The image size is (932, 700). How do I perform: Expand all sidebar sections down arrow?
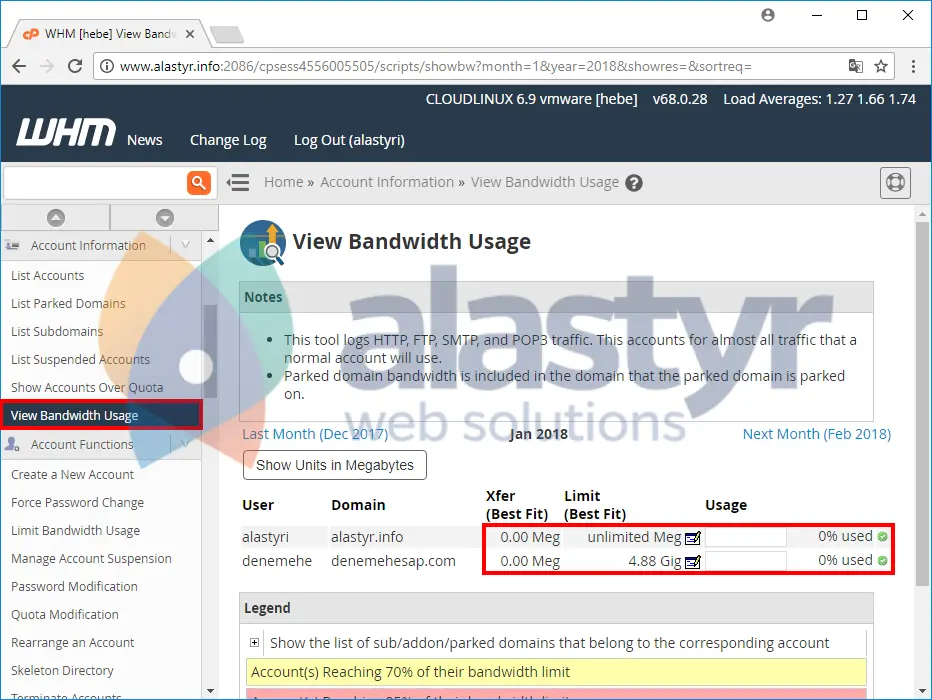[165, 217]
